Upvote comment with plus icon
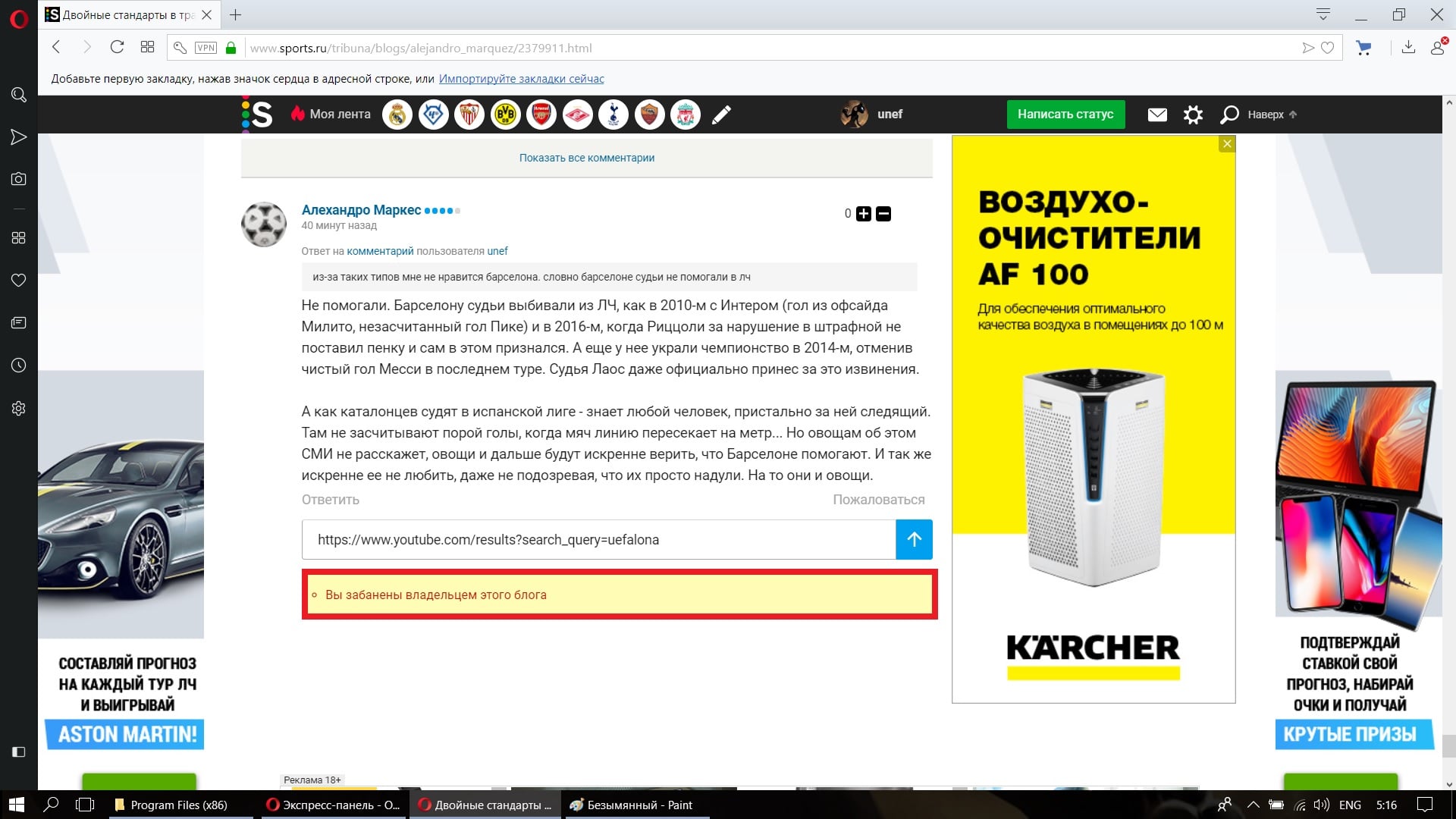 coord(864,214)
